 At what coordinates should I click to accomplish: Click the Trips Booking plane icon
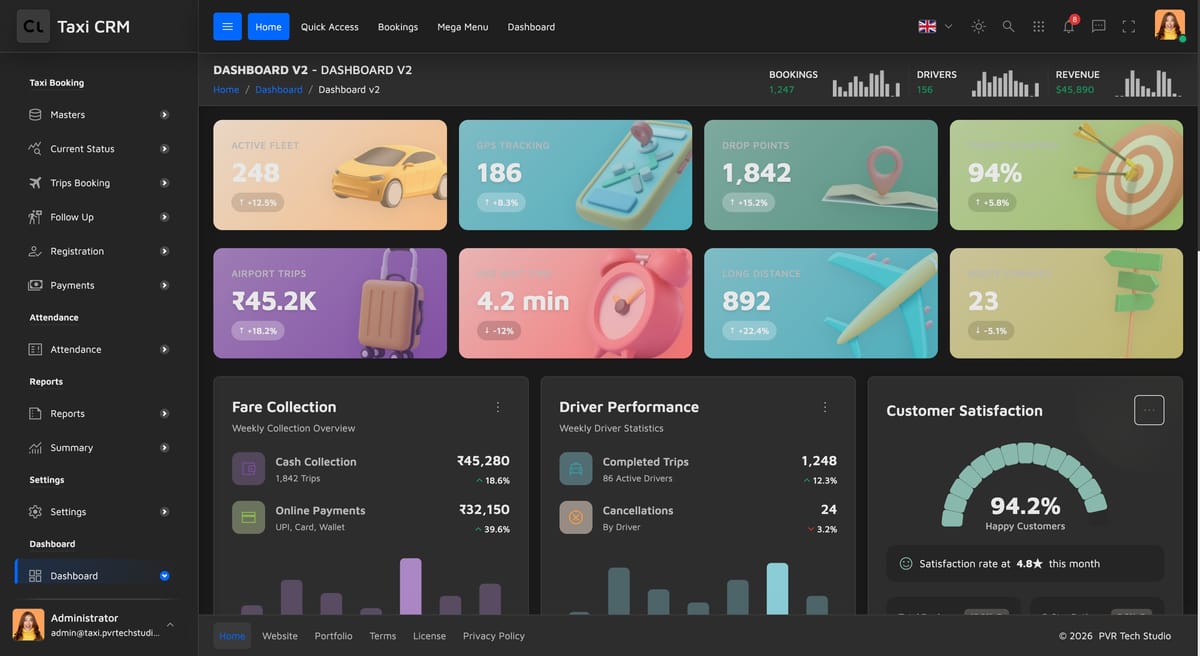[x=35, y=183]
